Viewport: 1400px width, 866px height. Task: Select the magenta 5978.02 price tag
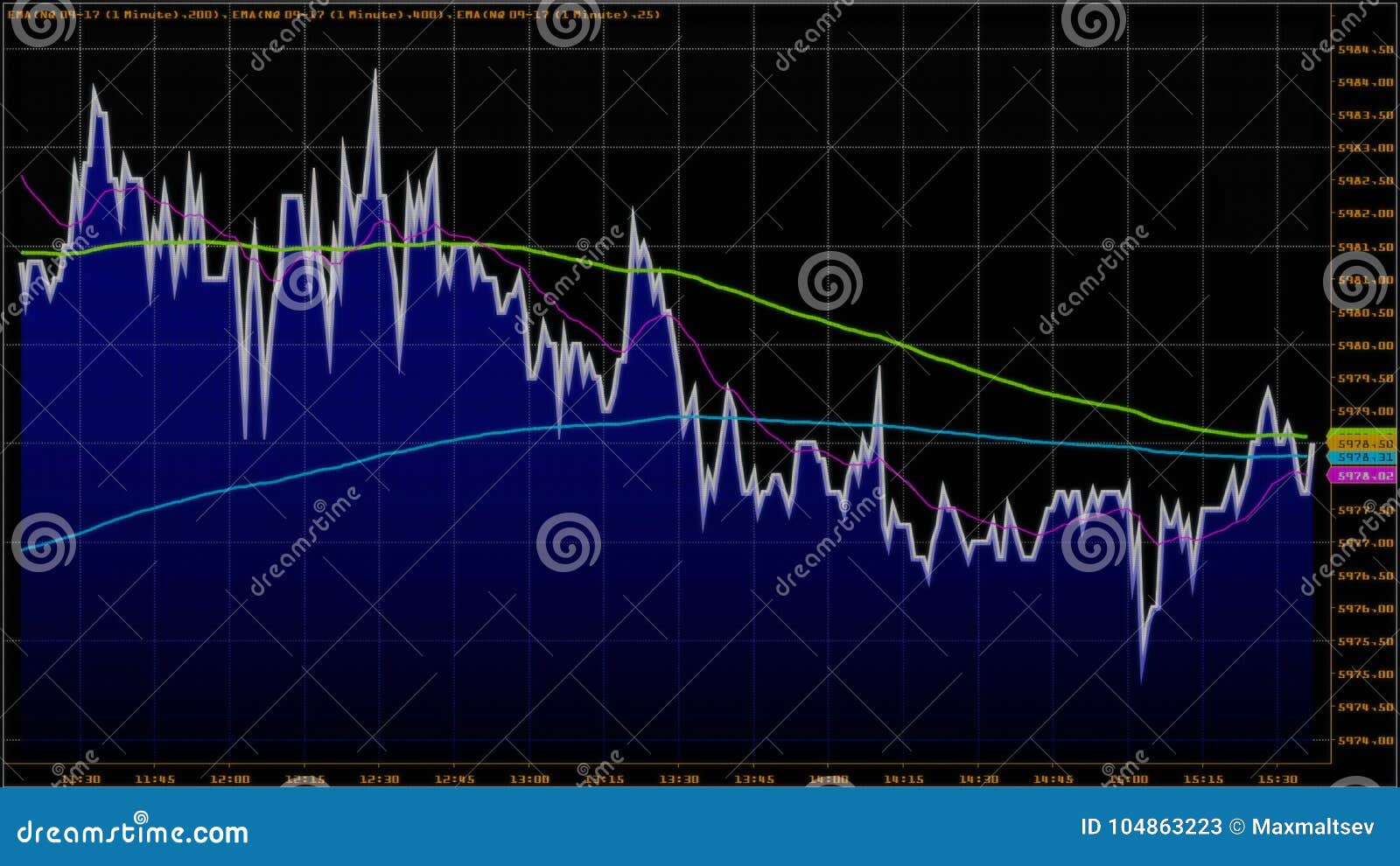pyautogui.click(x=1362, y=476)
